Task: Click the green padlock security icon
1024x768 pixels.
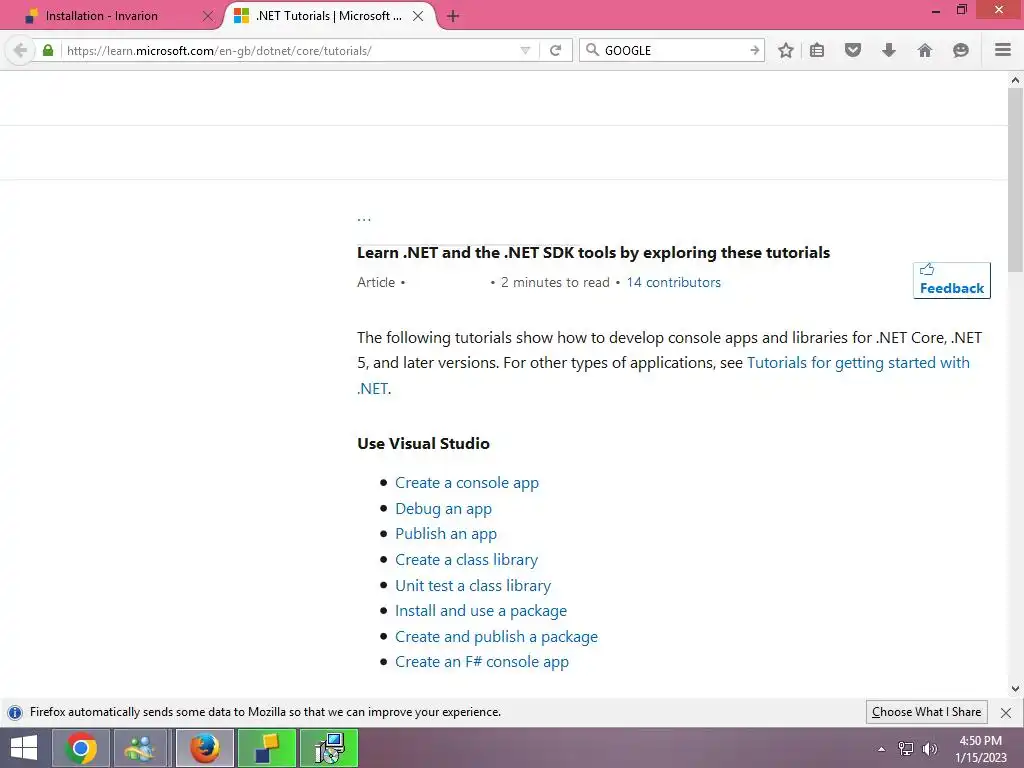Action: pos(48,50)
